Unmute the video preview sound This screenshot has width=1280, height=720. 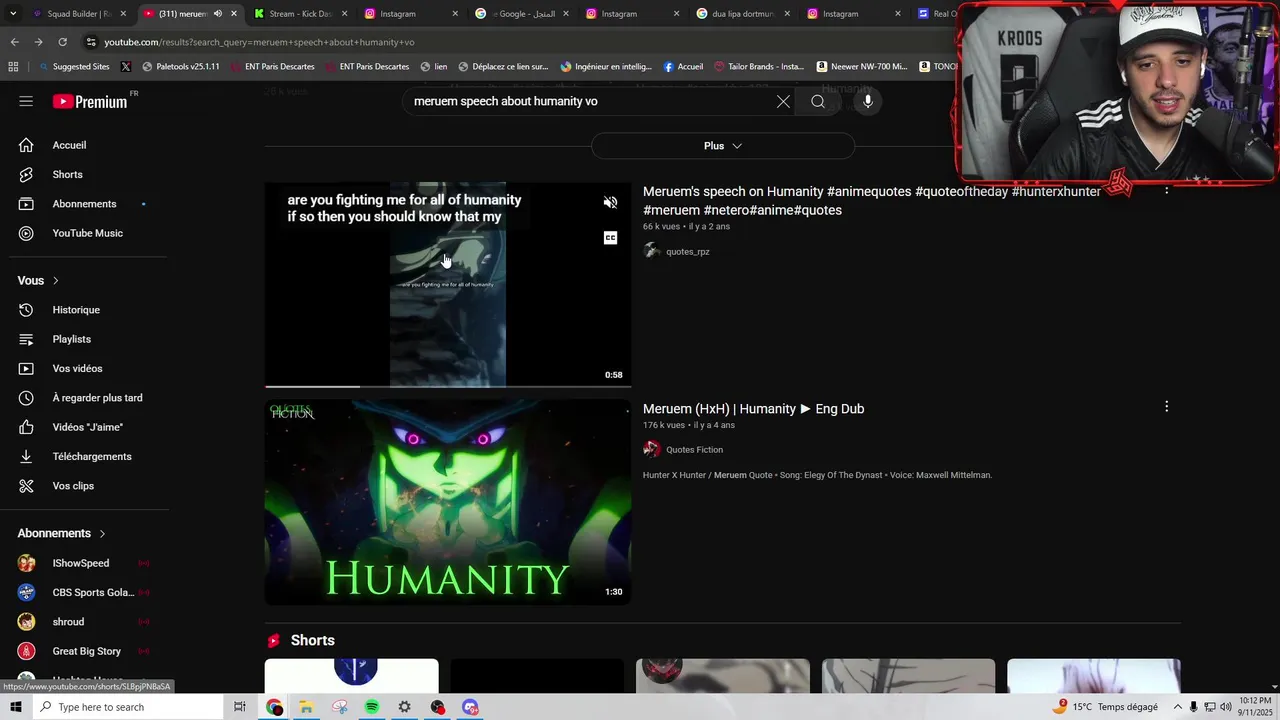click(610, 202)
